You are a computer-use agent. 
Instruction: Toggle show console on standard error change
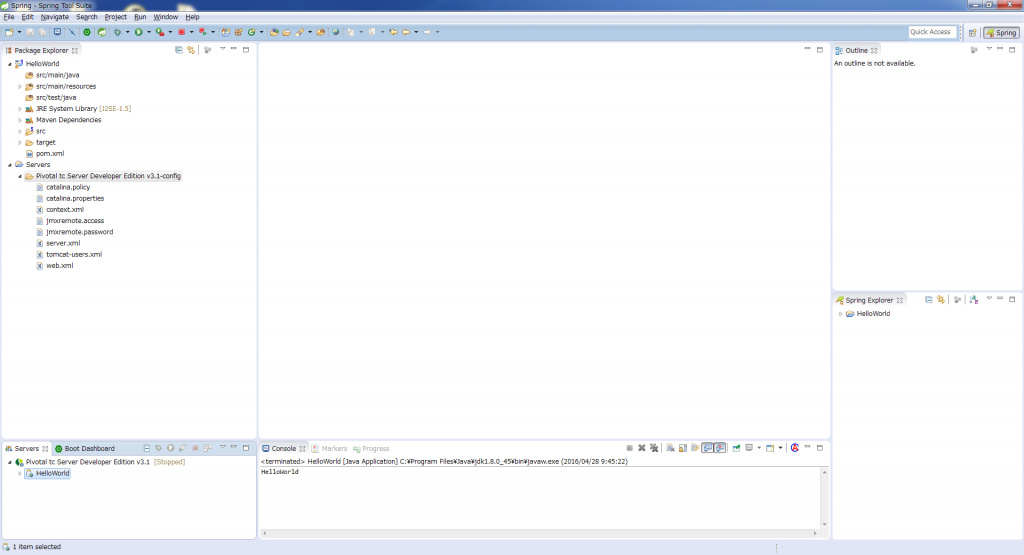(x=720, y=448)
